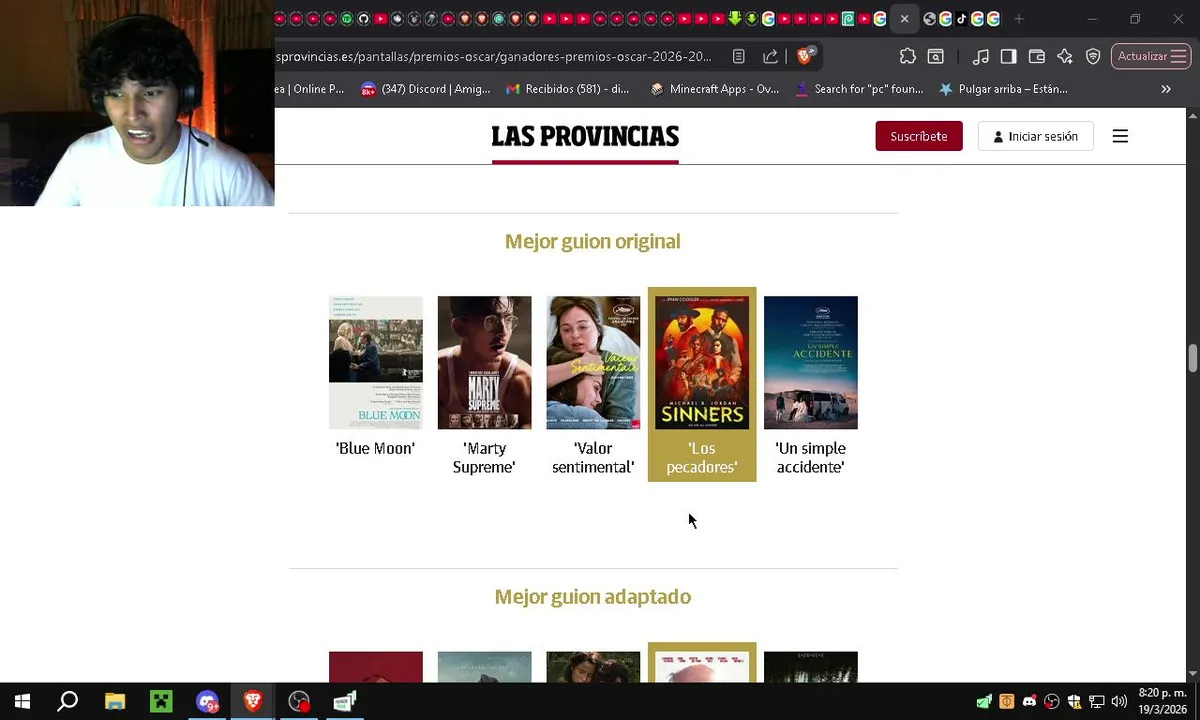Open the Windows Start menu
1200x720 pixels.
click(22, 701)
